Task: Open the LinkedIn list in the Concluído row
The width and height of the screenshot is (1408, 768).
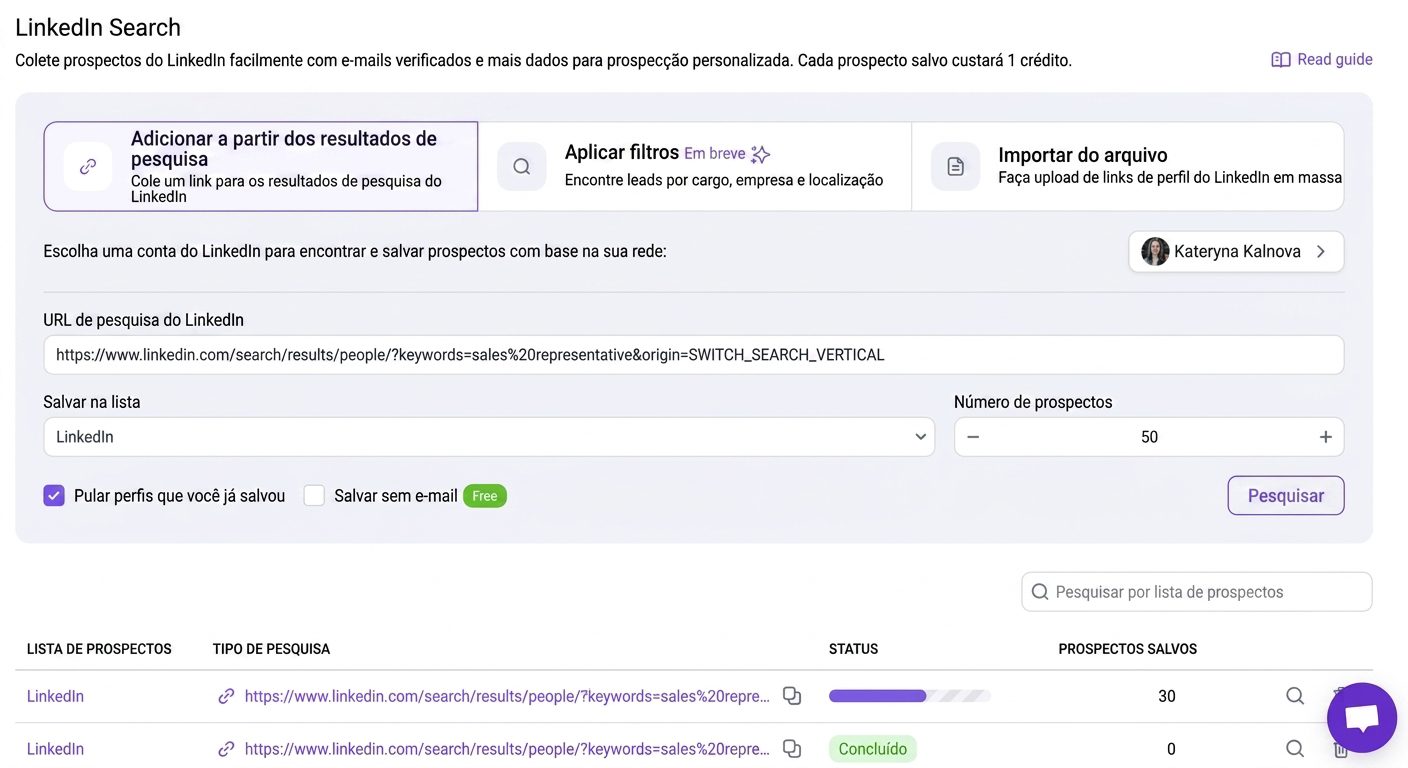Action: [55, 749]
